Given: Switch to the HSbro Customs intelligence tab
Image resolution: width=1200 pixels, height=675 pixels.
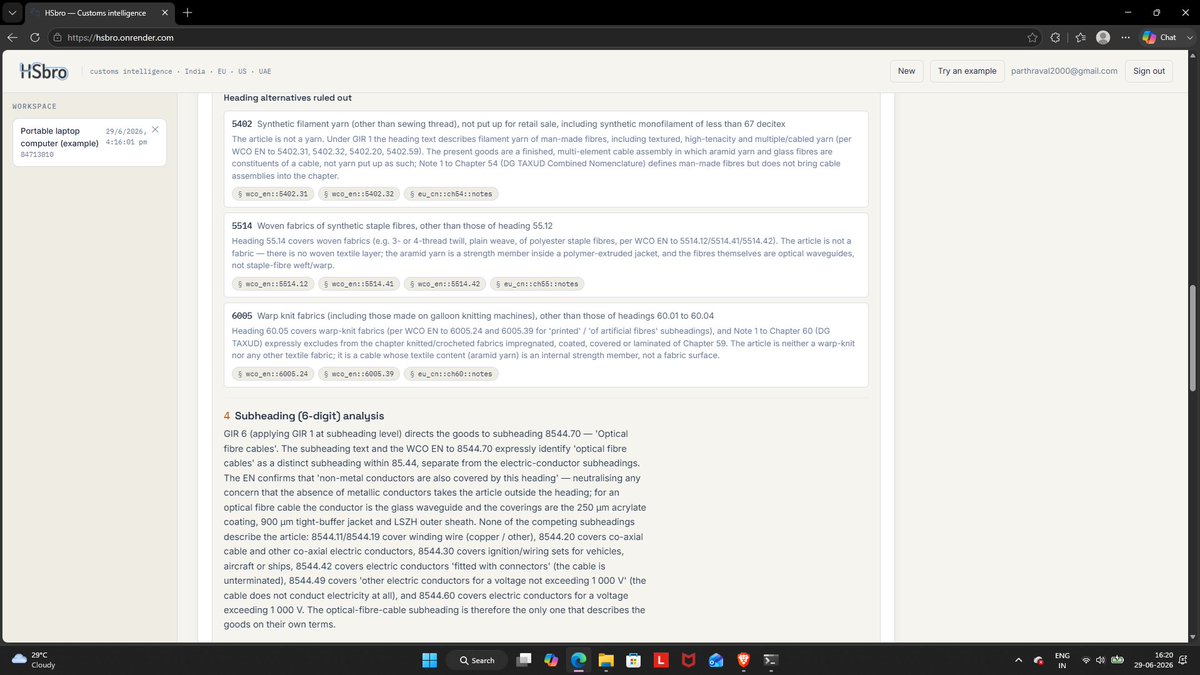Looking at the screenshot, I should 97,12.
